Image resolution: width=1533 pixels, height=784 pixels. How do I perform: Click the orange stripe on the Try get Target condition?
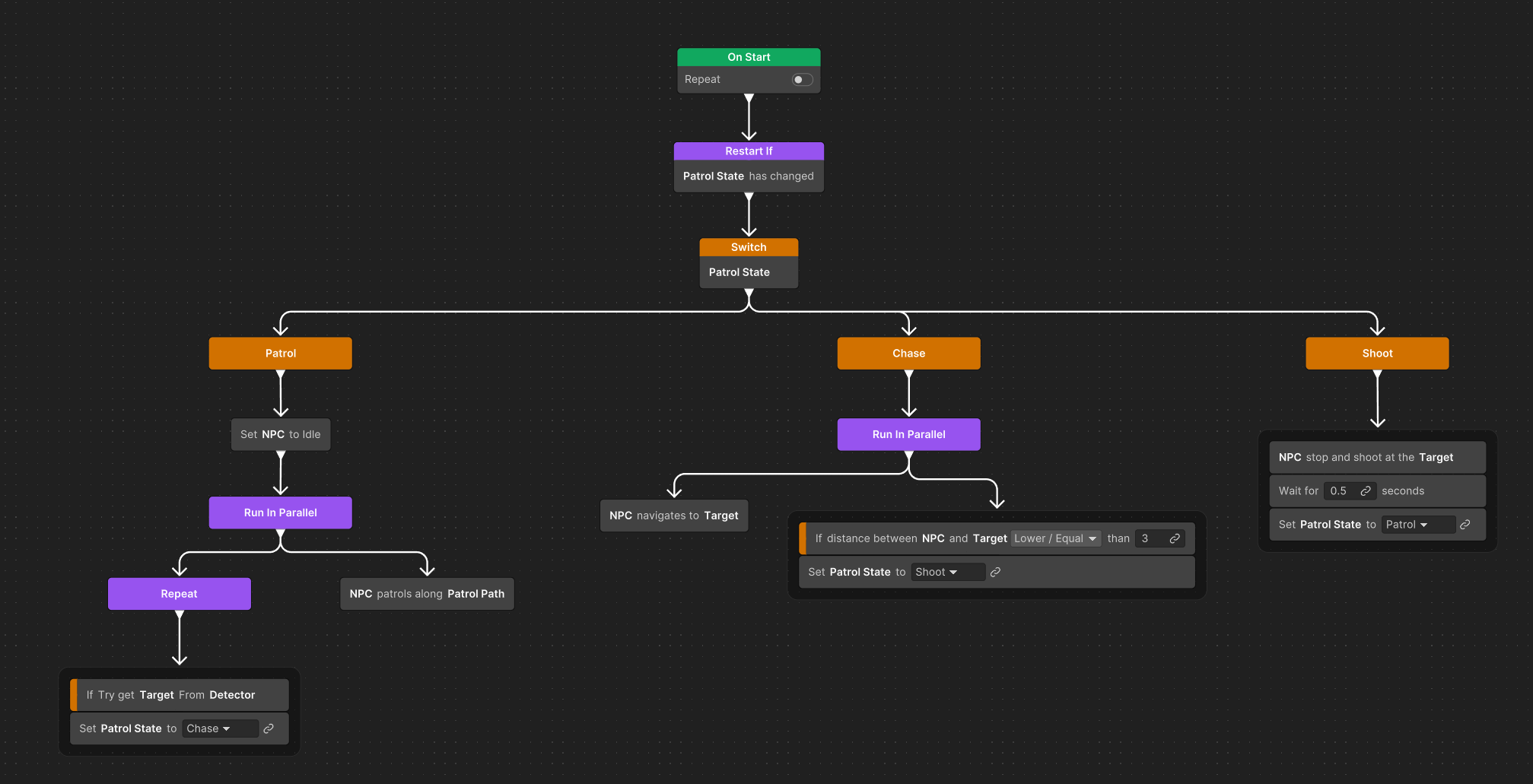pyautogui.click(x=73, y=694)
